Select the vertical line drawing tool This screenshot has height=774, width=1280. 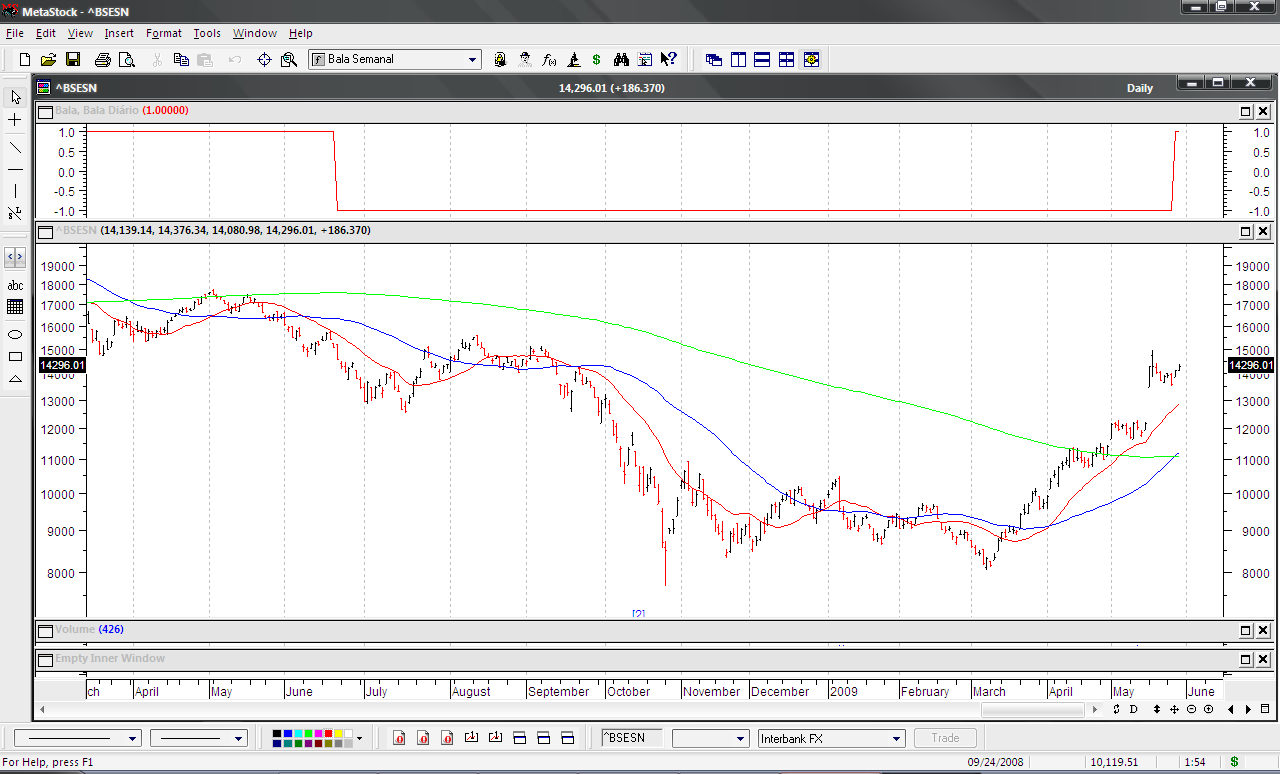click(15, 191)
